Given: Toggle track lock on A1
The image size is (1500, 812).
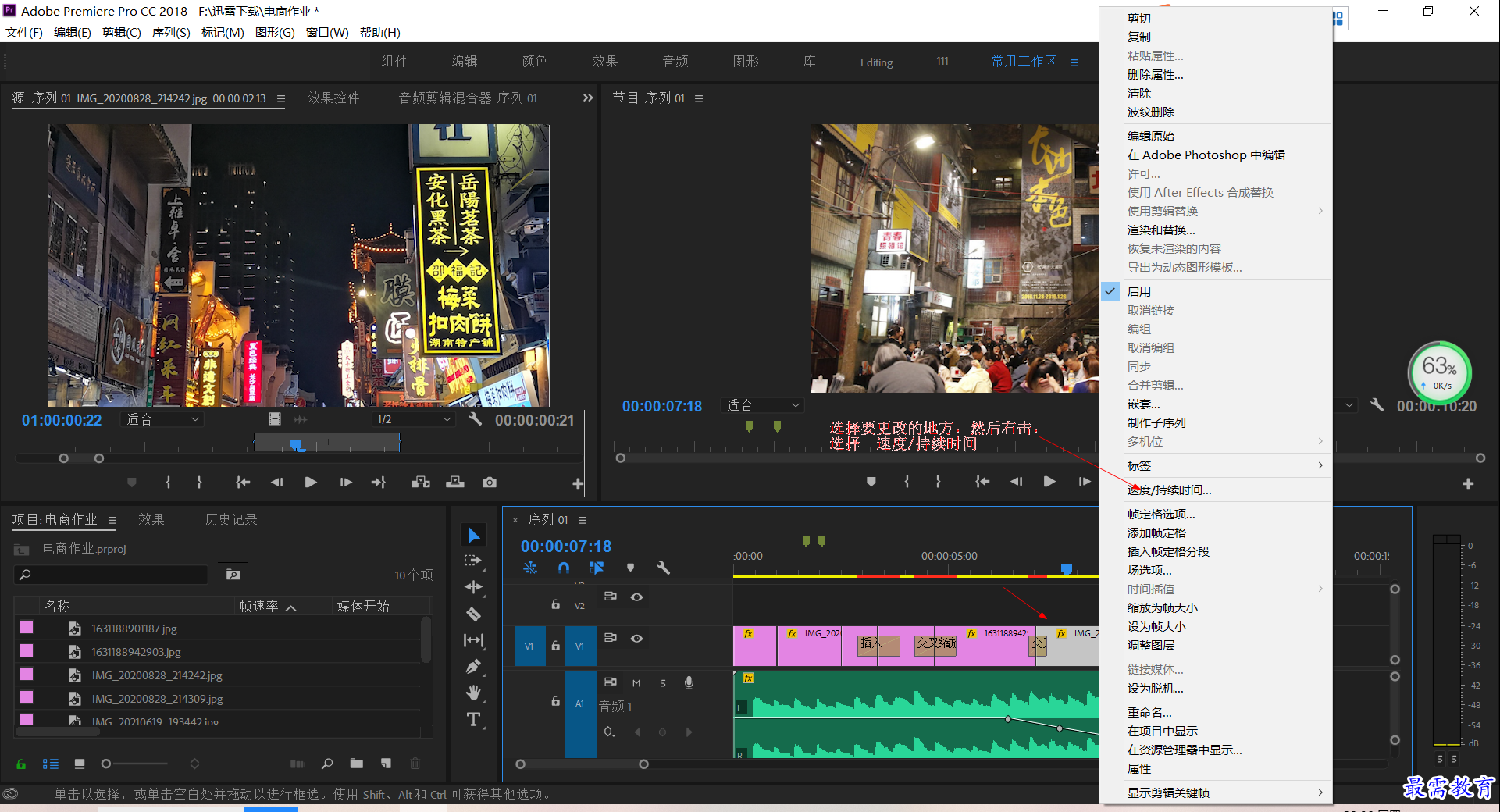Looking at the screenshot, I should [x=555, y=701].
